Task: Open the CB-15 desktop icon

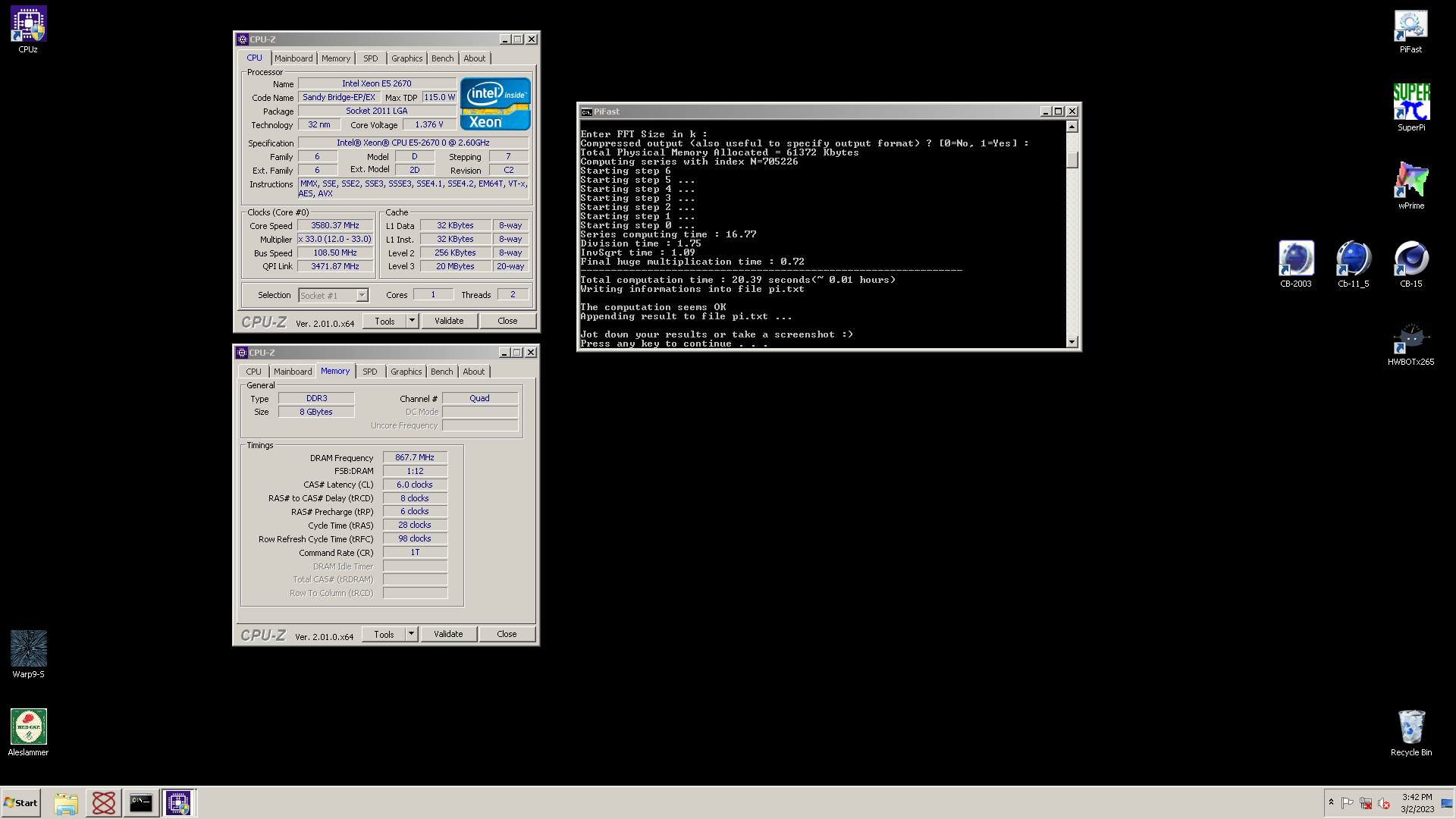Action: 1410,264
